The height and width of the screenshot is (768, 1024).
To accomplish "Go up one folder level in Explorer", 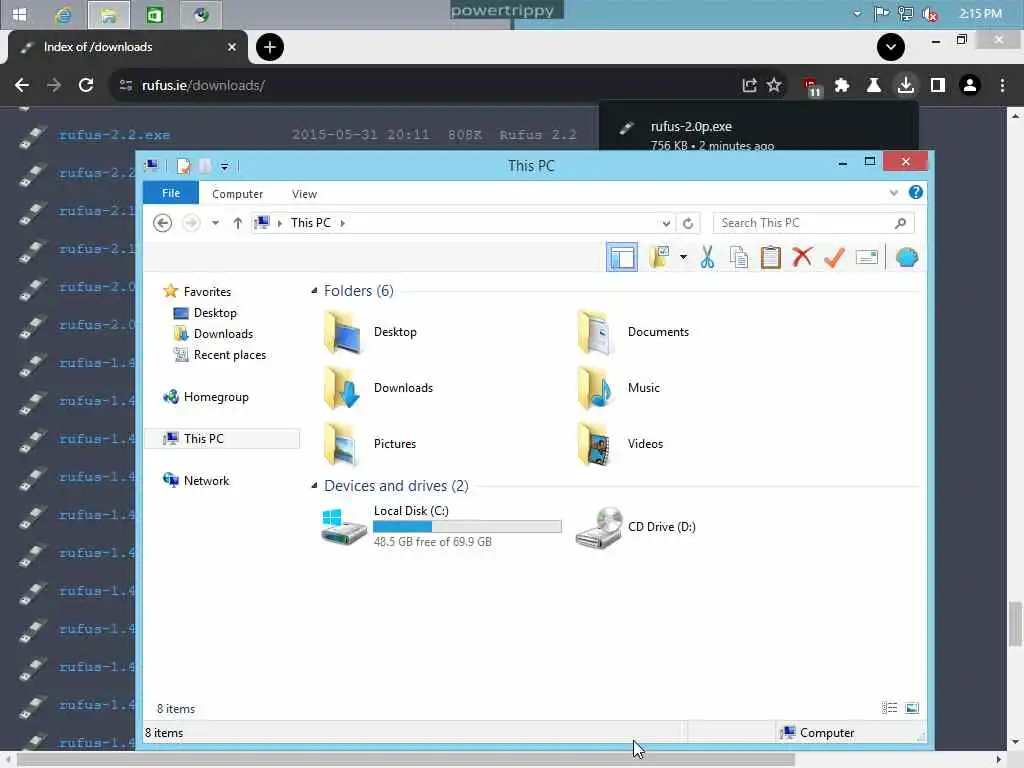I will point(238,223).
